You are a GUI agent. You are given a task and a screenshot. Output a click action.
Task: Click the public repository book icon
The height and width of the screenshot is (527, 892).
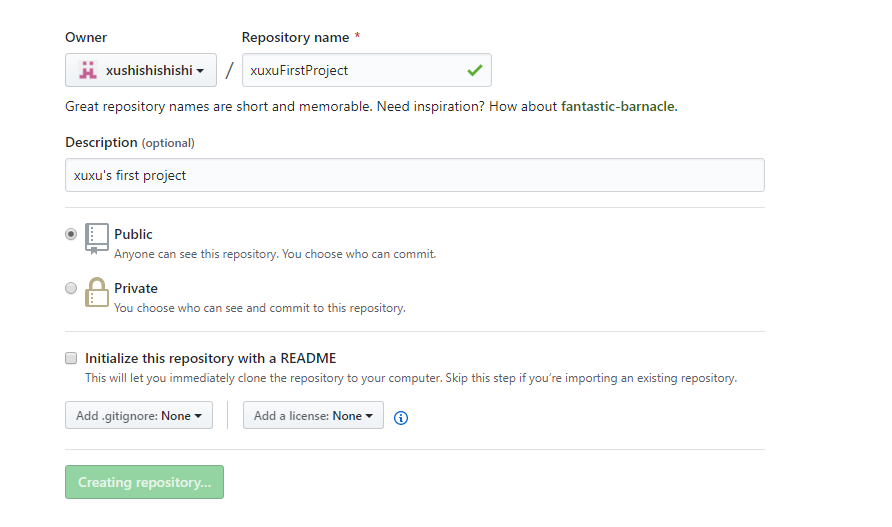point(97,238)
